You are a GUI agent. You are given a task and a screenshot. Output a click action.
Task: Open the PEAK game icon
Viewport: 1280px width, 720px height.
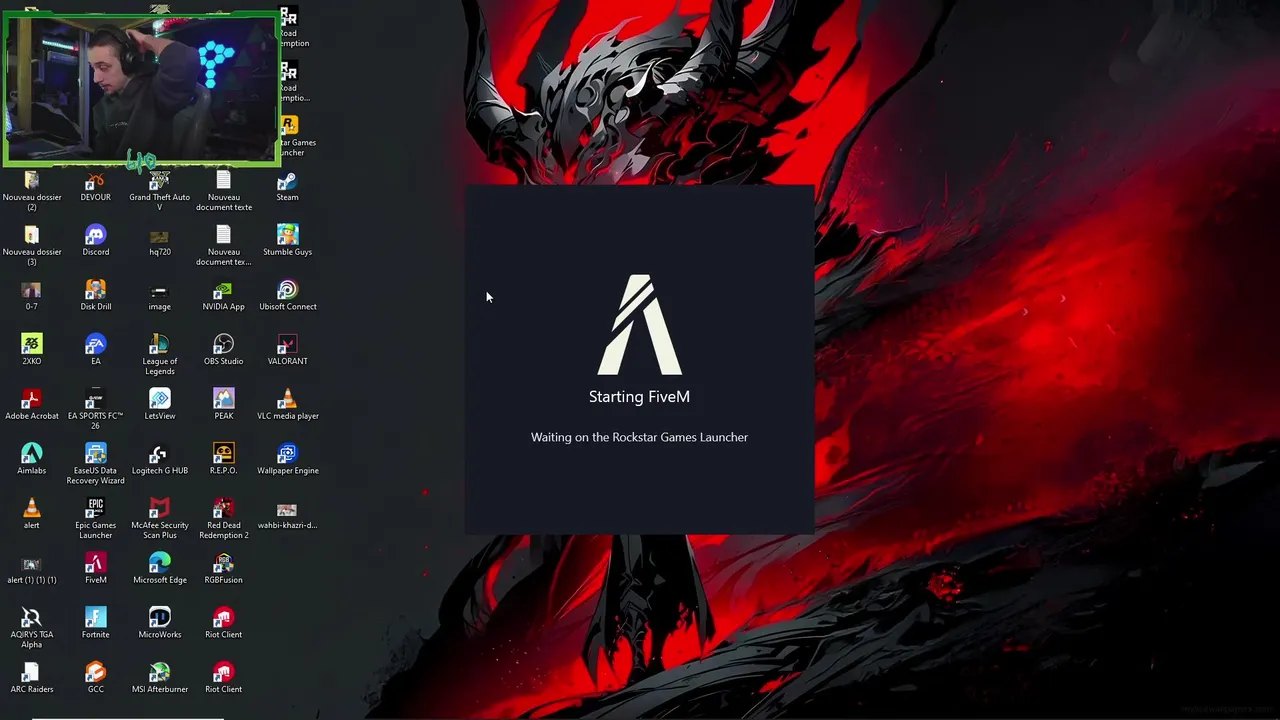[223, 405]
